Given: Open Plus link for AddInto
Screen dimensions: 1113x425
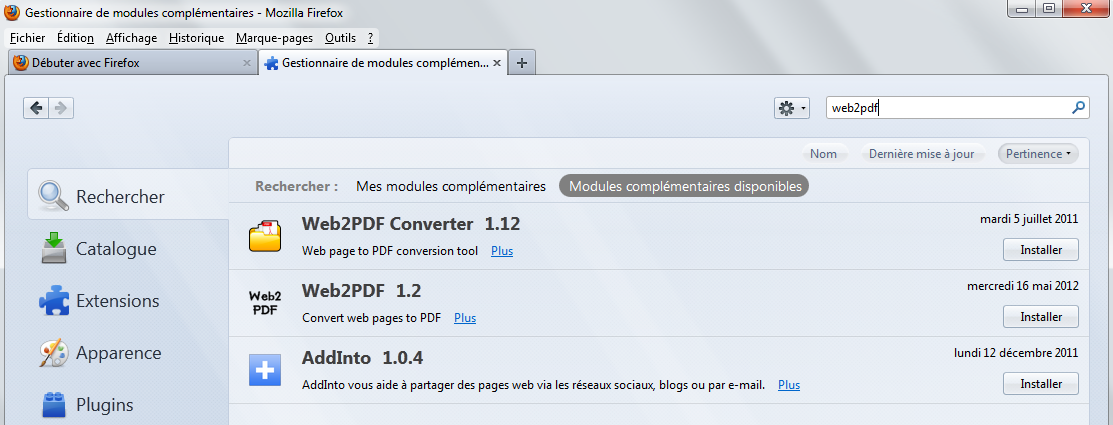Looking at the screenshot, I should click(x=789, y=385).
